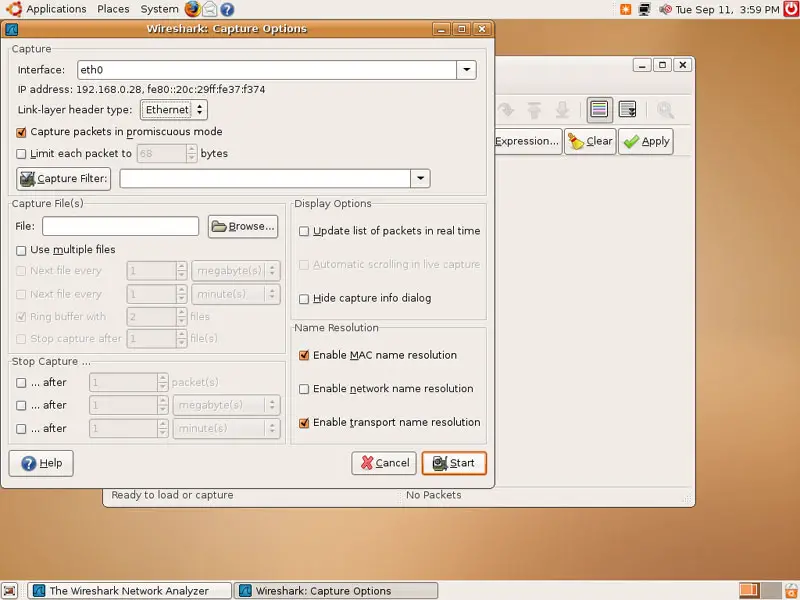Enable stop capture after minute(s) checkbox
Image resolution: width=800 pixels, height=600 pixels.
(x=21, y=429)
